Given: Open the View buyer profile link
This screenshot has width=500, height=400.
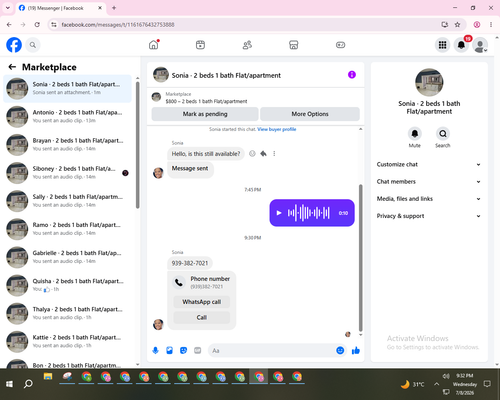Looking at the screenshot, I should (277, 129).
